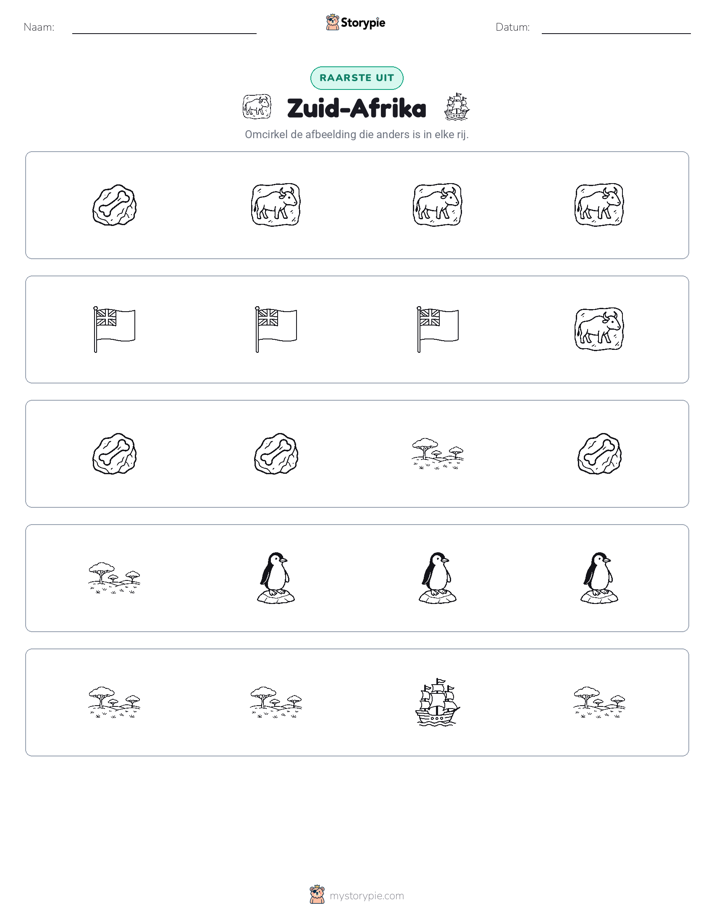Click the middle penguin in row four

pos(437,578)
